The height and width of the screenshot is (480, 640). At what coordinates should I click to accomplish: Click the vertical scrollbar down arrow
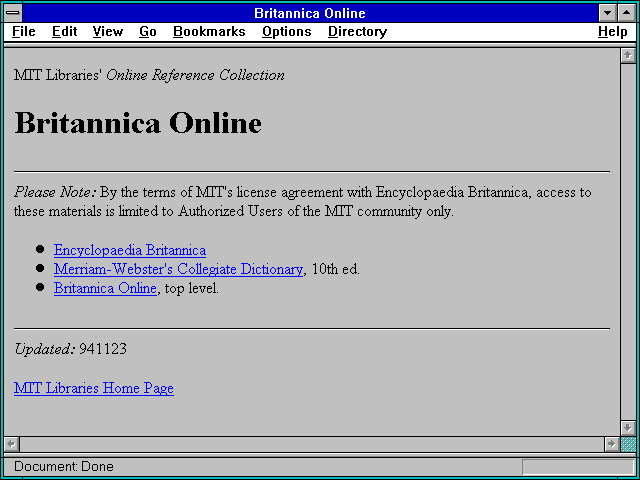point(628,428)
